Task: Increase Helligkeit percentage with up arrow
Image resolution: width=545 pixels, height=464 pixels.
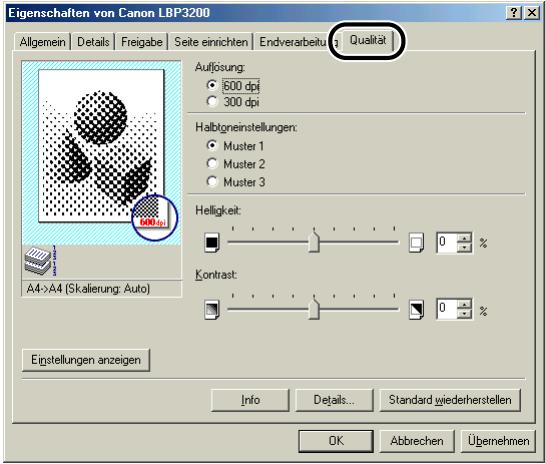Action: coord(464,238)
